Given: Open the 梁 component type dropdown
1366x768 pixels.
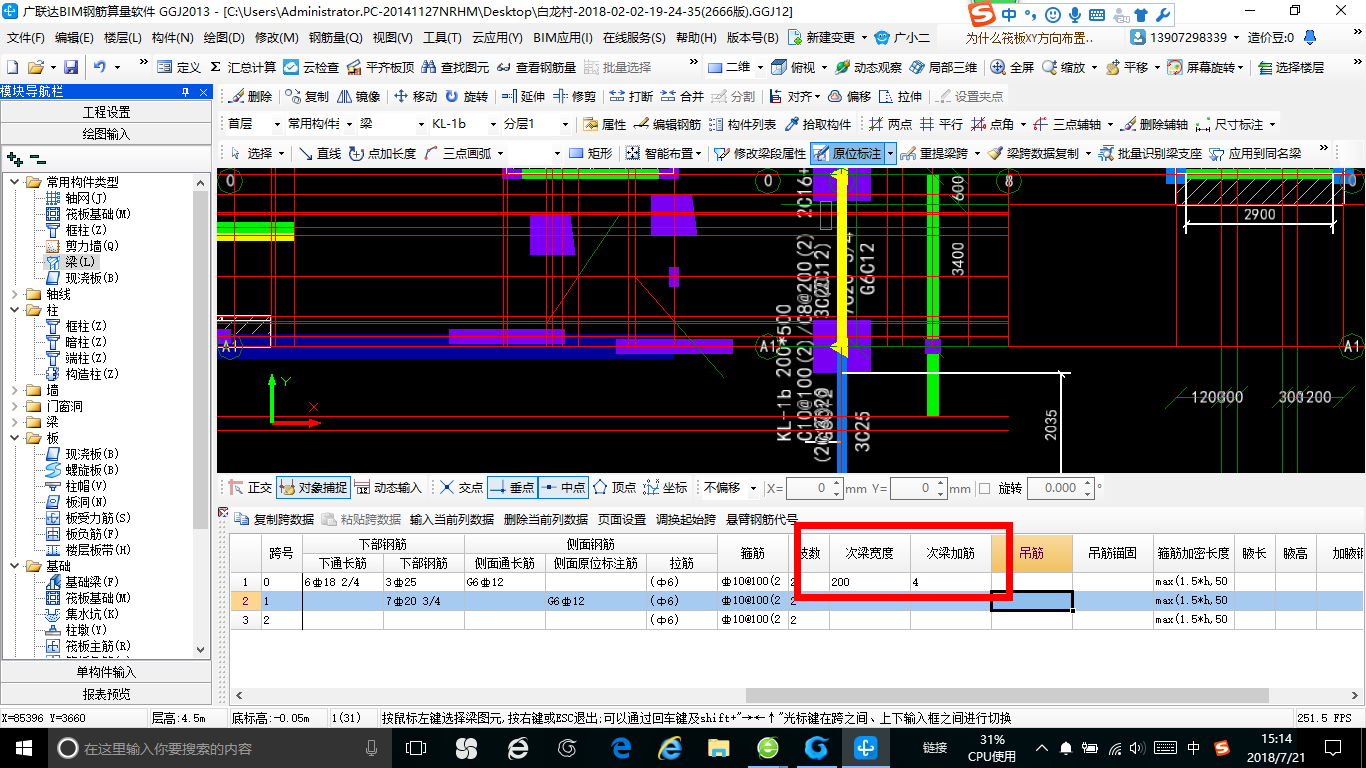Looking at the screenshot, I should (420, 124).
